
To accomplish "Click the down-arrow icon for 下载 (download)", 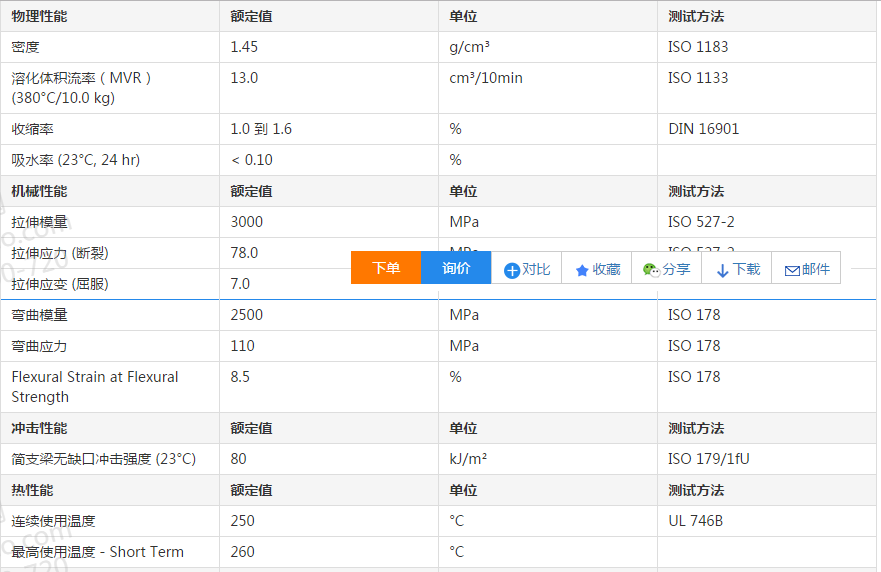I will point(722,270).
